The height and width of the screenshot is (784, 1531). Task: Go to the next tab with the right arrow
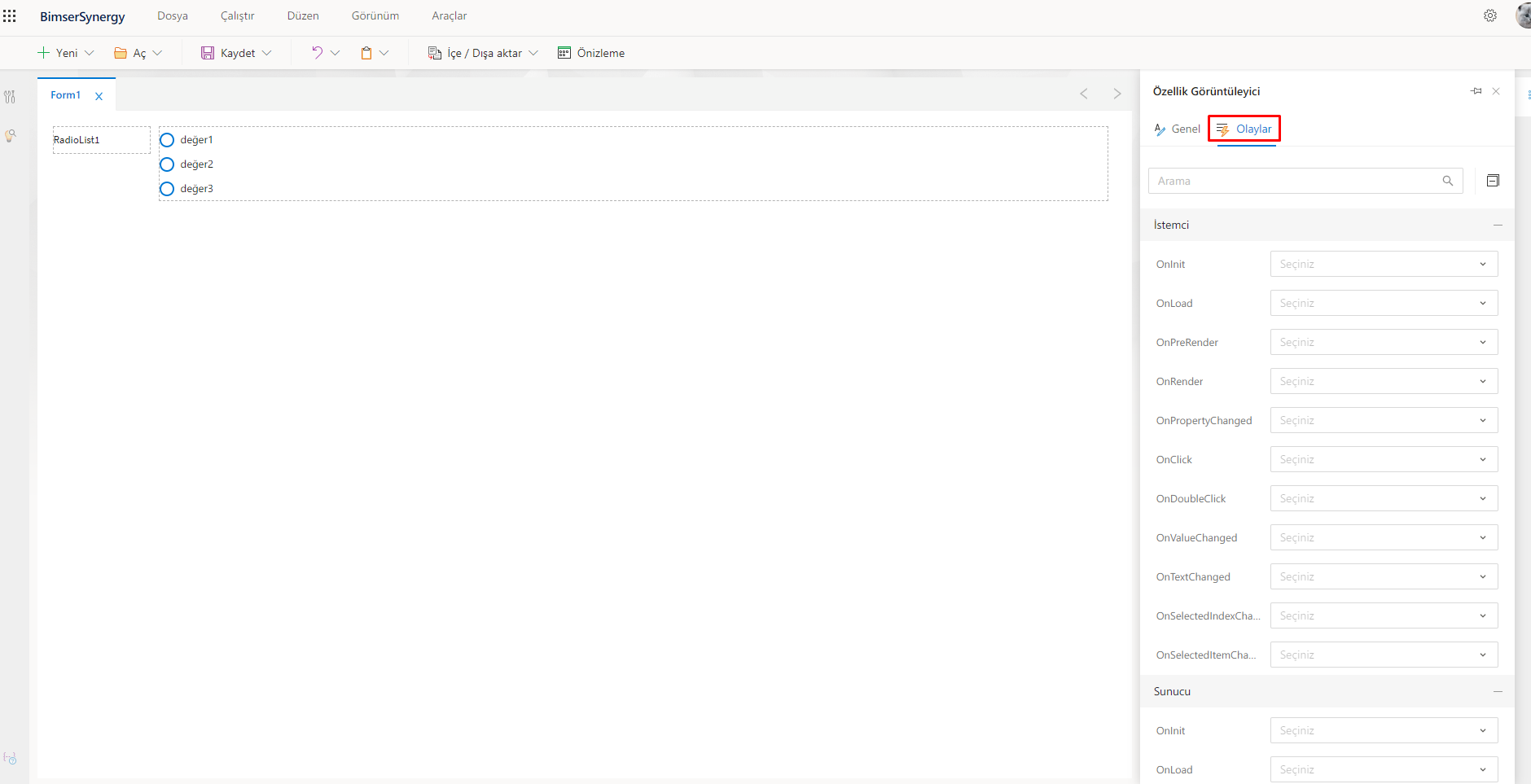click(x=1117, y=94)
